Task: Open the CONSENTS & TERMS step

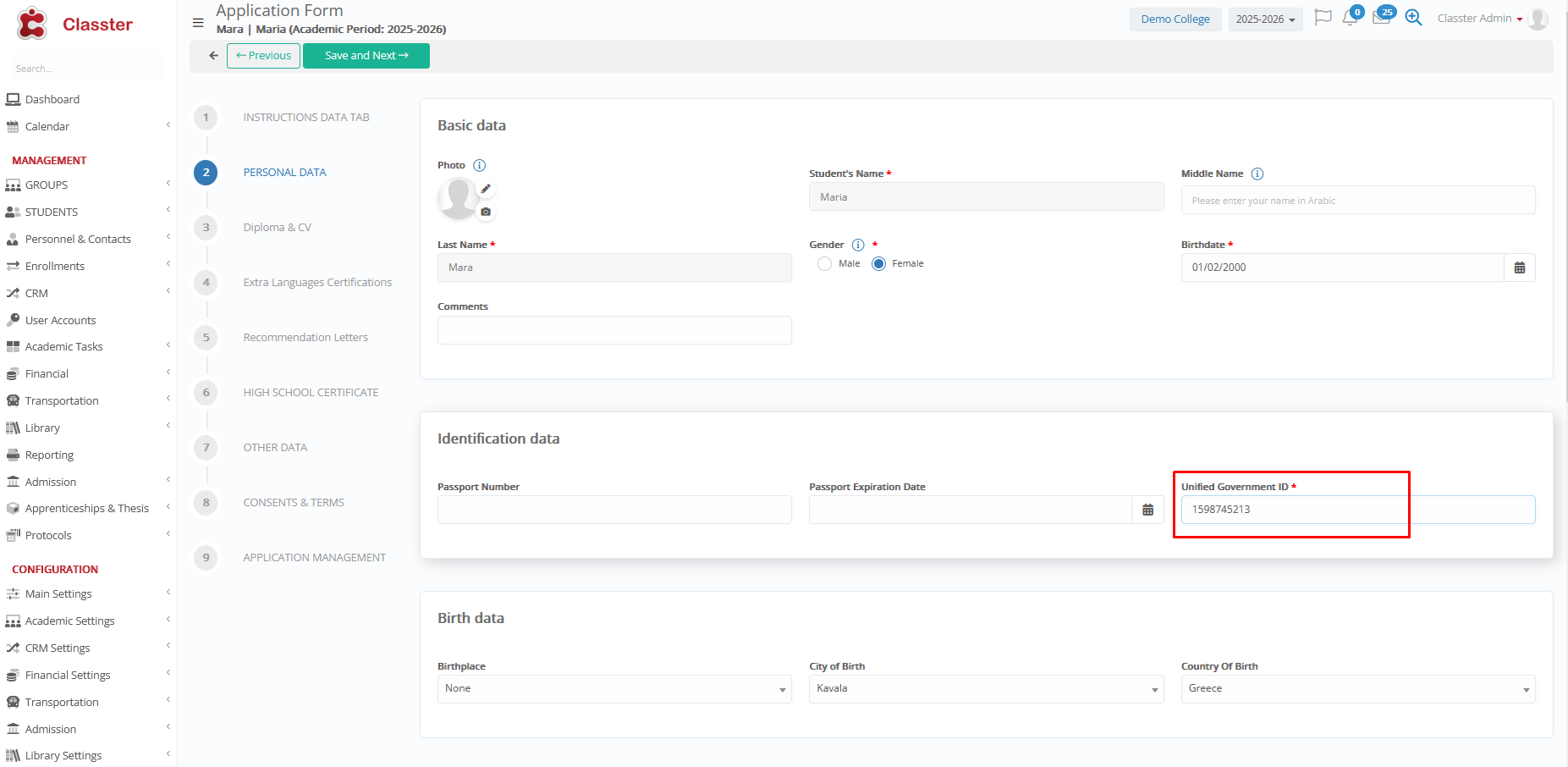Action: pos(294,503)
